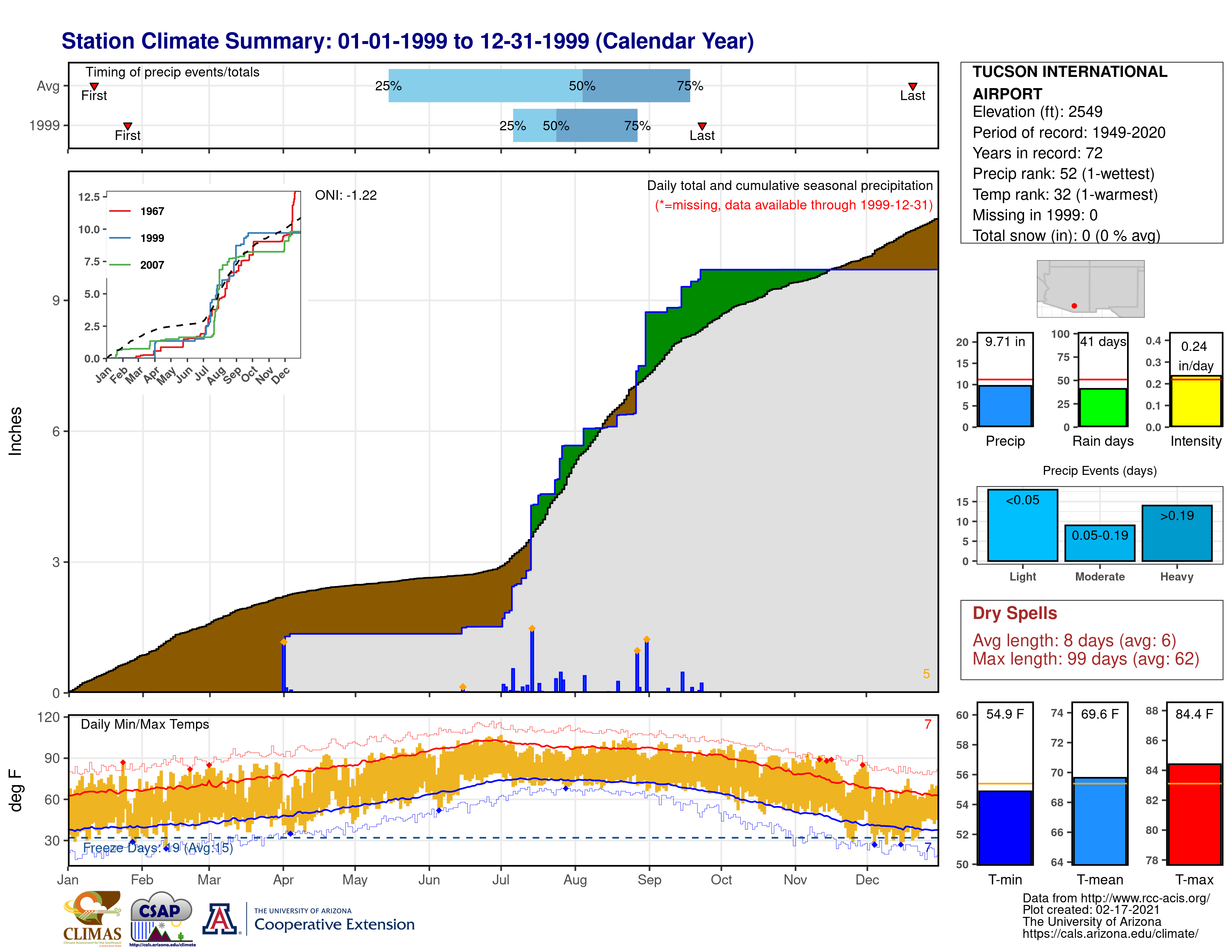Click the 'Precip Events (days)' chart title
This screenshot has width=1232, height=952.
coord(1099,470)
